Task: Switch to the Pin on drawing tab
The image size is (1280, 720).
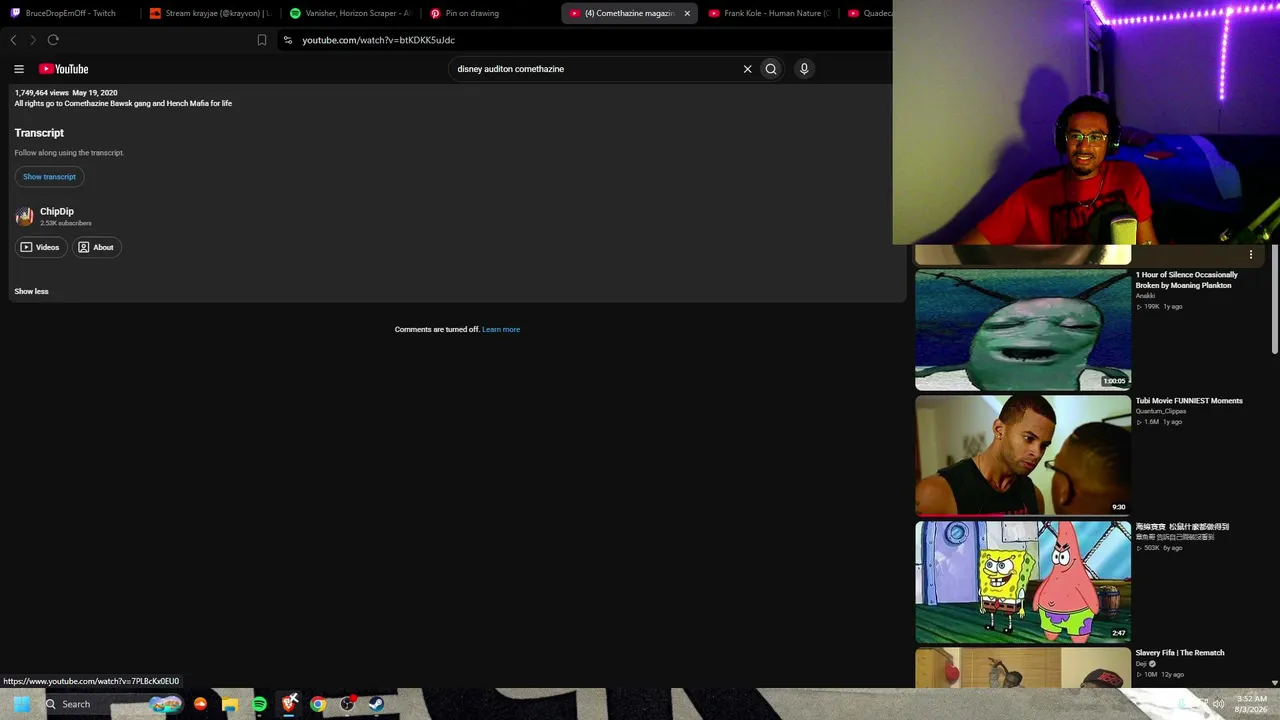Action: [x=490, y=13]
